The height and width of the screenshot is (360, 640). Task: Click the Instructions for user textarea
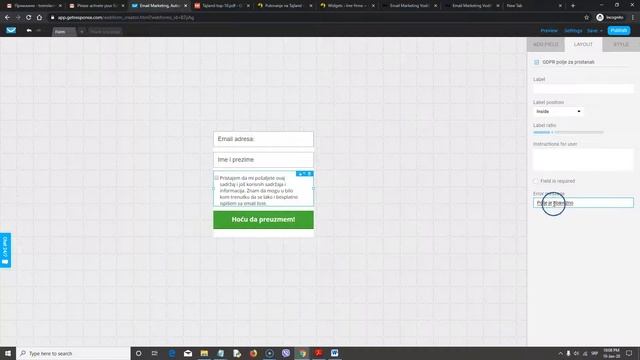click(583, 160)
